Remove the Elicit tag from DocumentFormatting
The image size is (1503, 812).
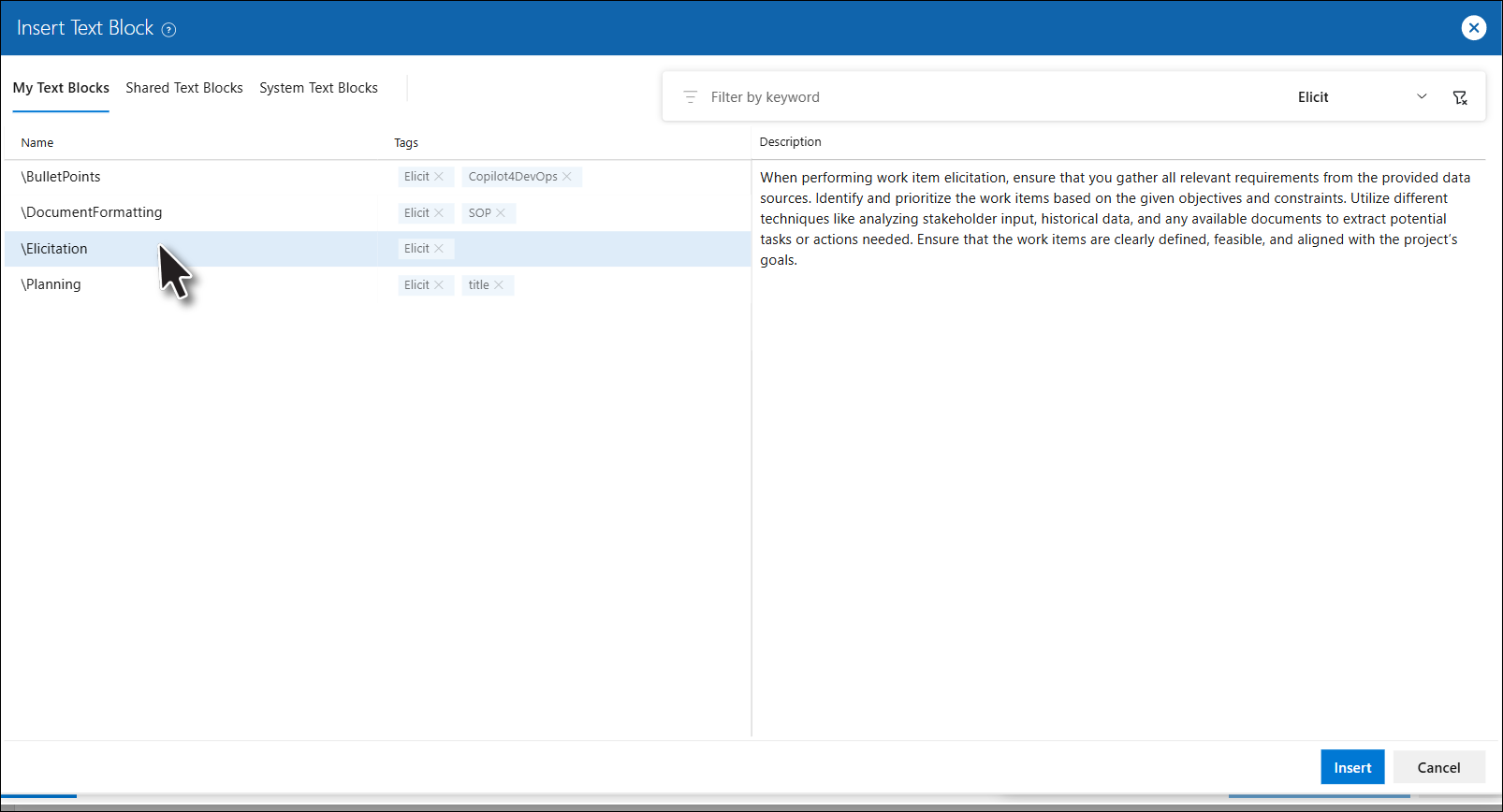point(439,213)
